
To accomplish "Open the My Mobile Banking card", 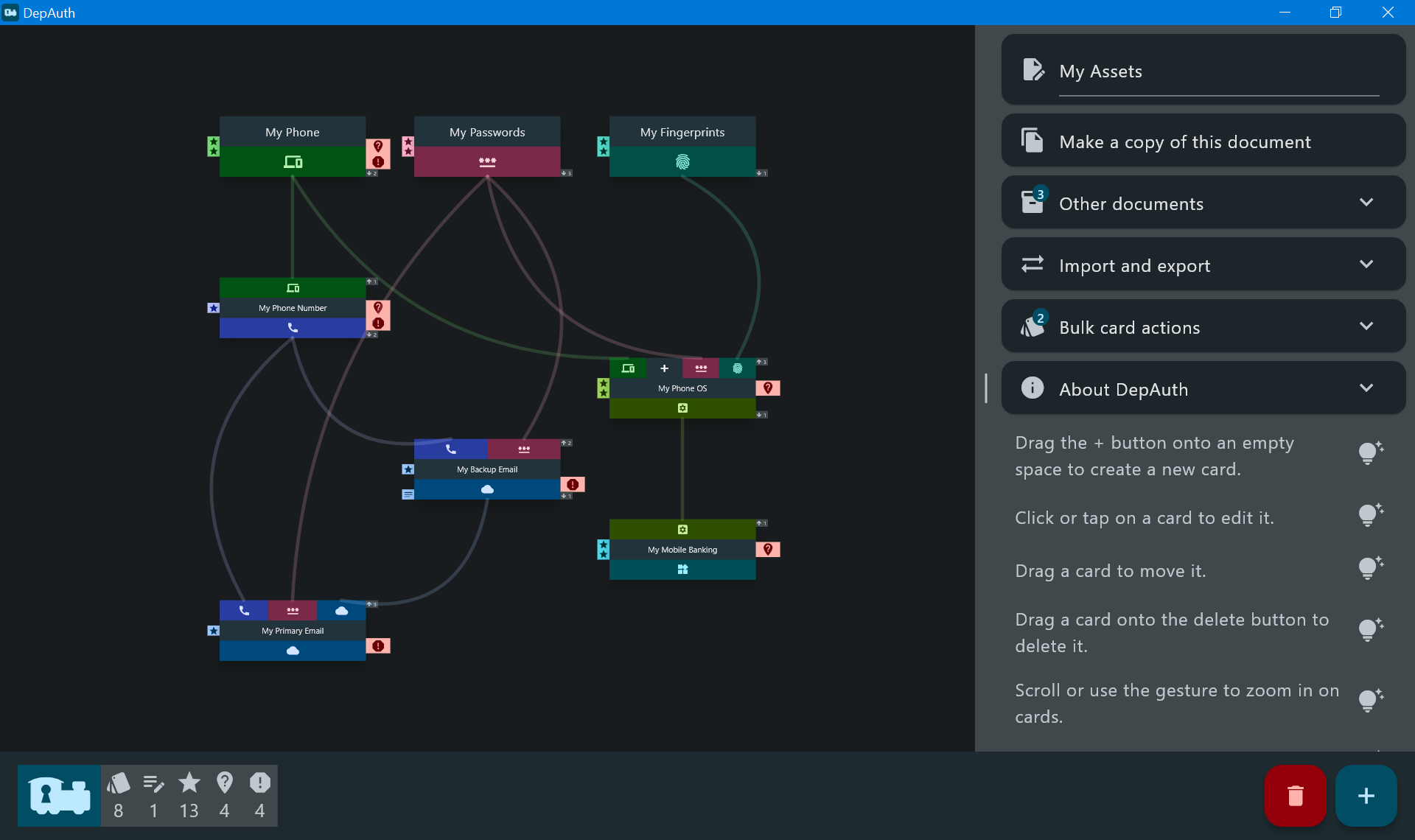I will tap(682, 550).
